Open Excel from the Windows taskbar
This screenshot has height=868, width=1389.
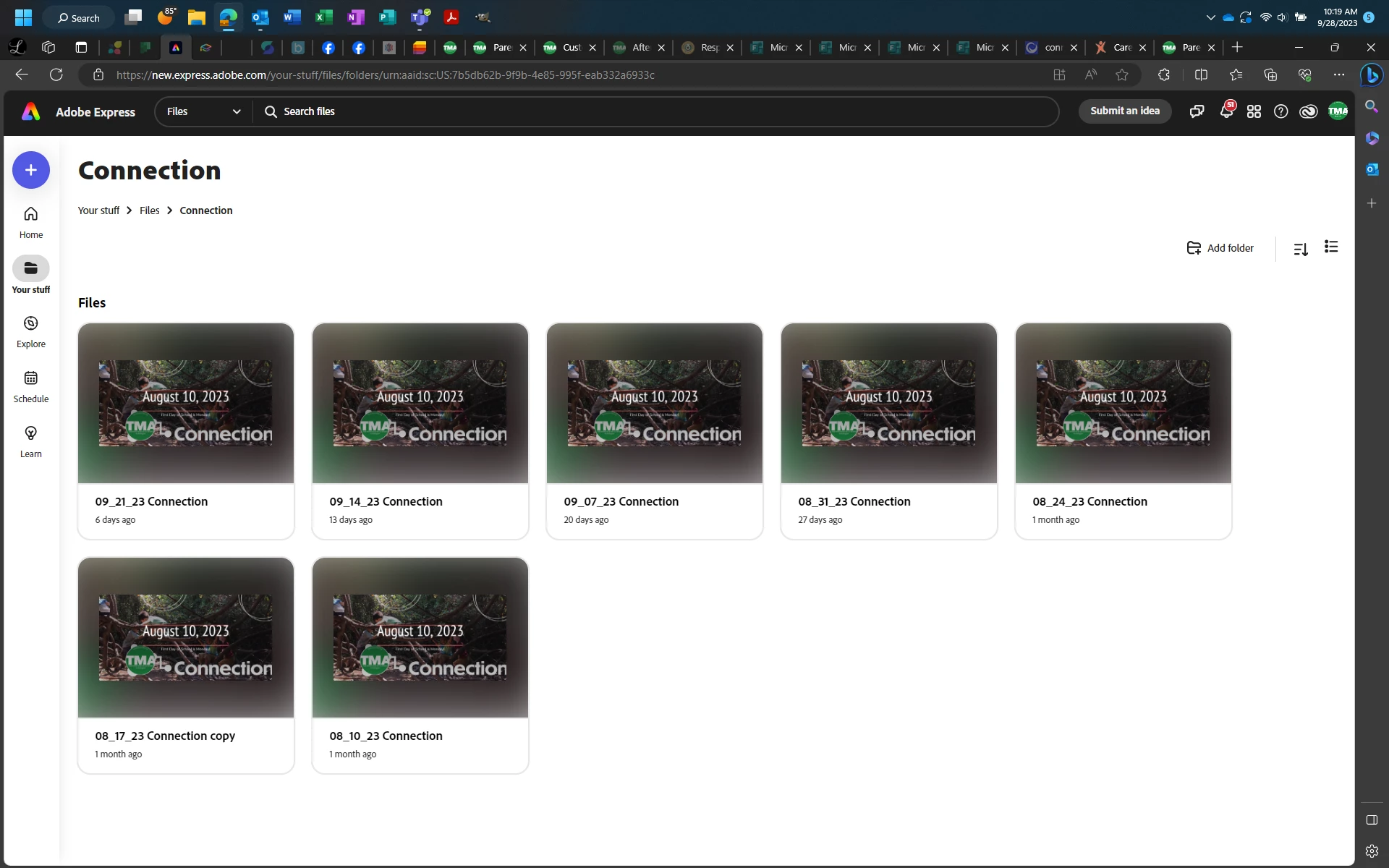pyautogui.click(x=324, y=17)
